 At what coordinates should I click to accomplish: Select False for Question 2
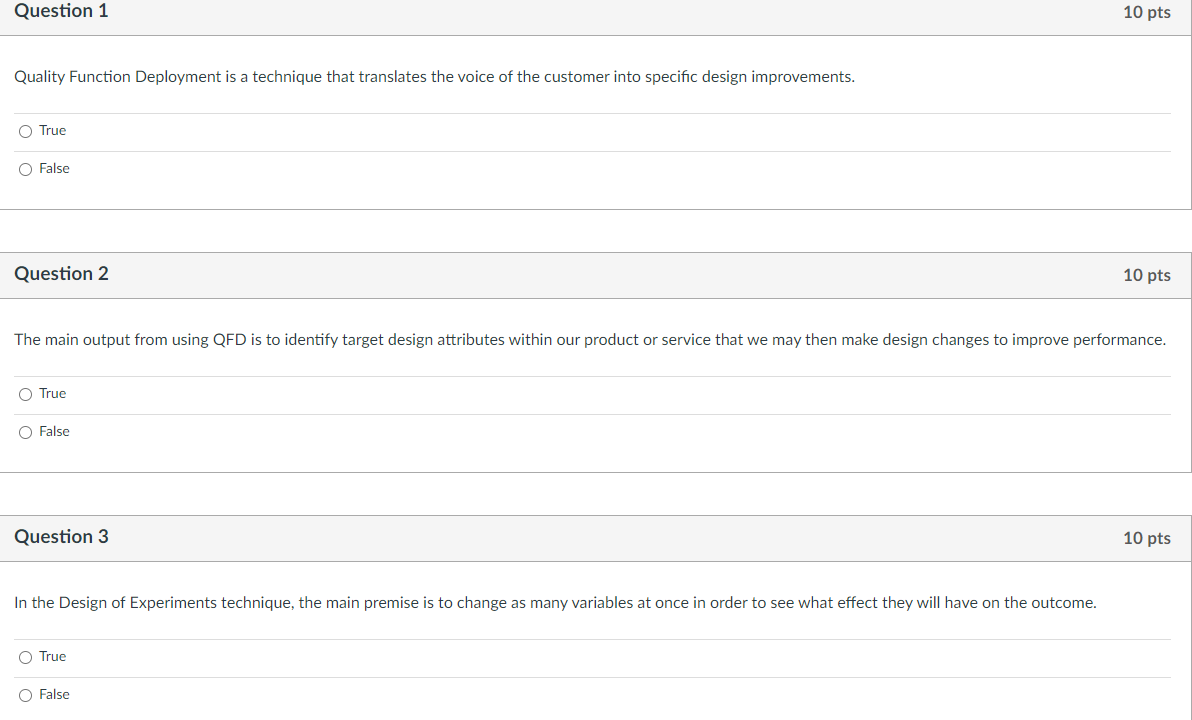point(25,431)
